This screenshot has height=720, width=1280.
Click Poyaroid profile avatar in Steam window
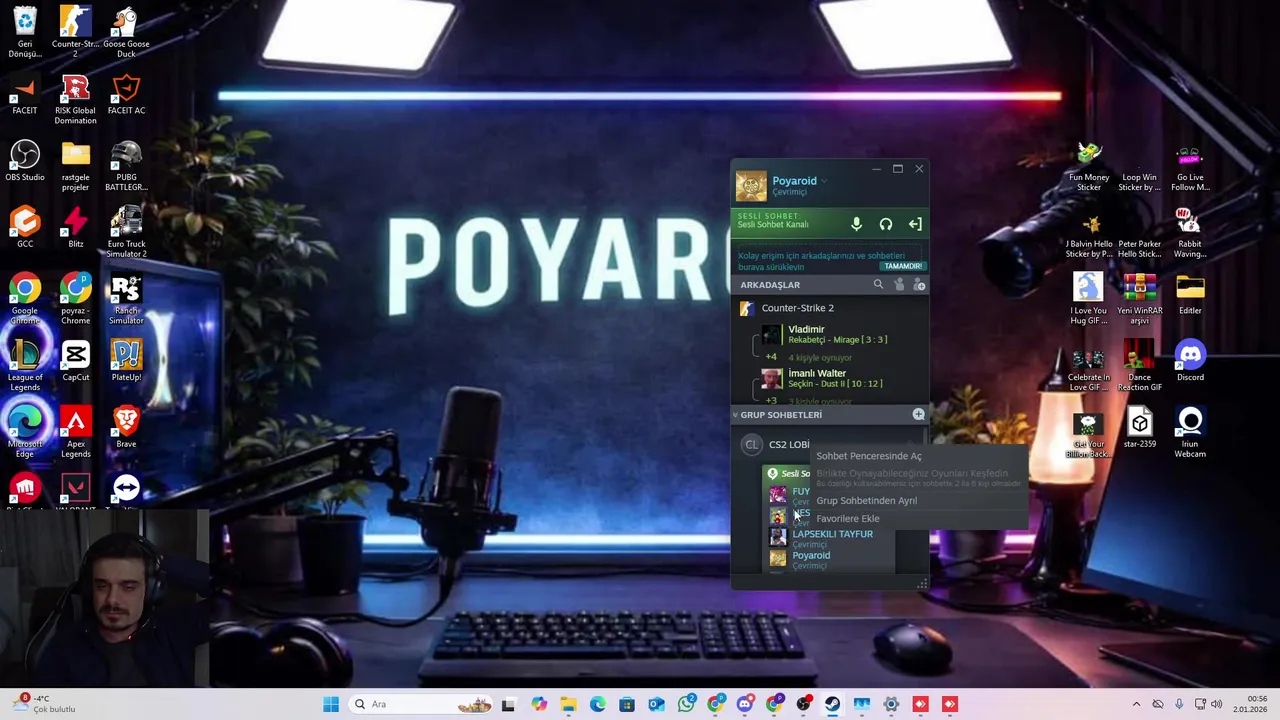point(751,186)
